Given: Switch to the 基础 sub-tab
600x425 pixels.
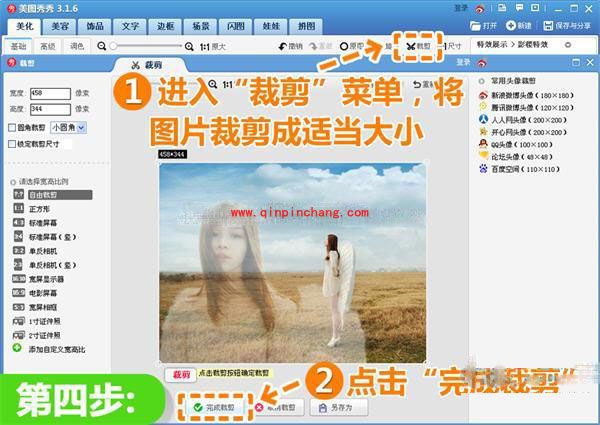Looking at the screenshot, I should pos(18,46).
